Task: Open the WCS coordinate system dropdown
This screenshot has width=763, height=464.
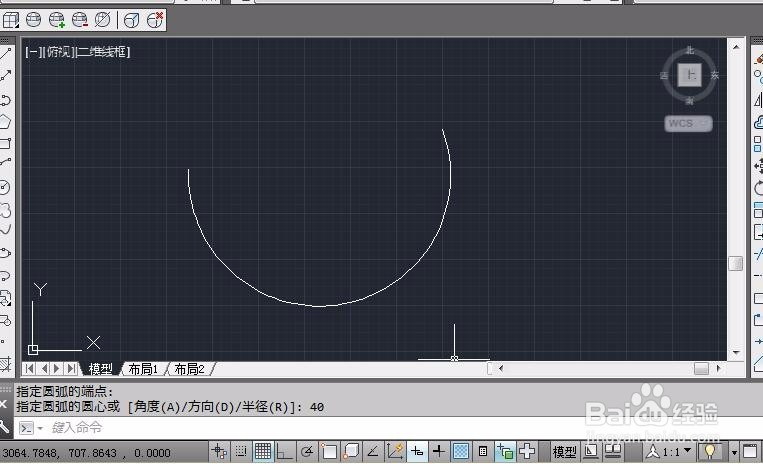Action: pyautogui.click(x=688, y=123)
